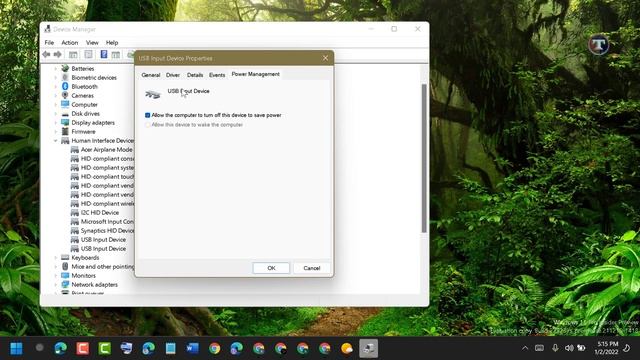Click OK in the Properties dialog

pos(271,268)
